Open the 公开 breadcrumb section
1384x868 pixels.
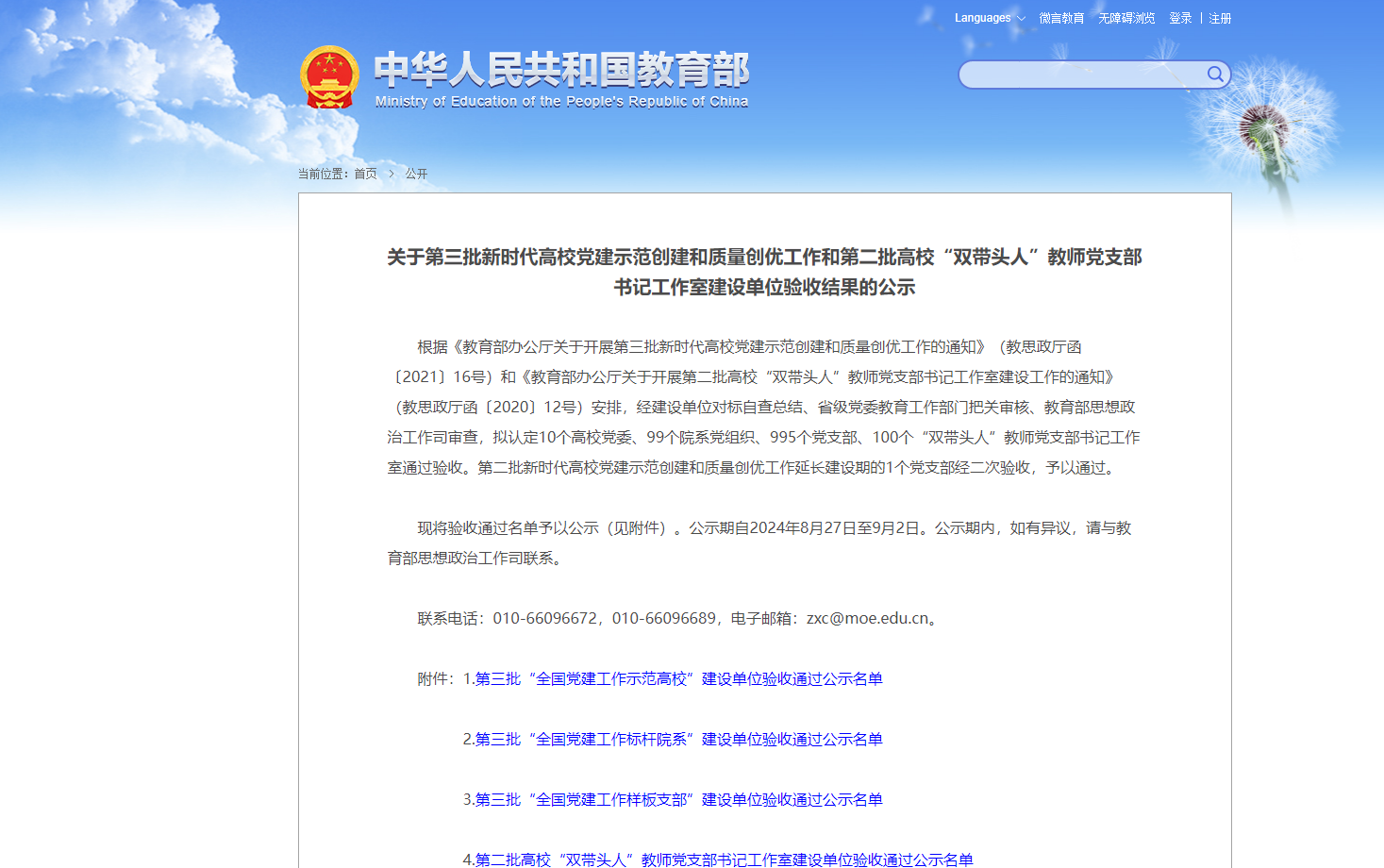coord(416,174)
